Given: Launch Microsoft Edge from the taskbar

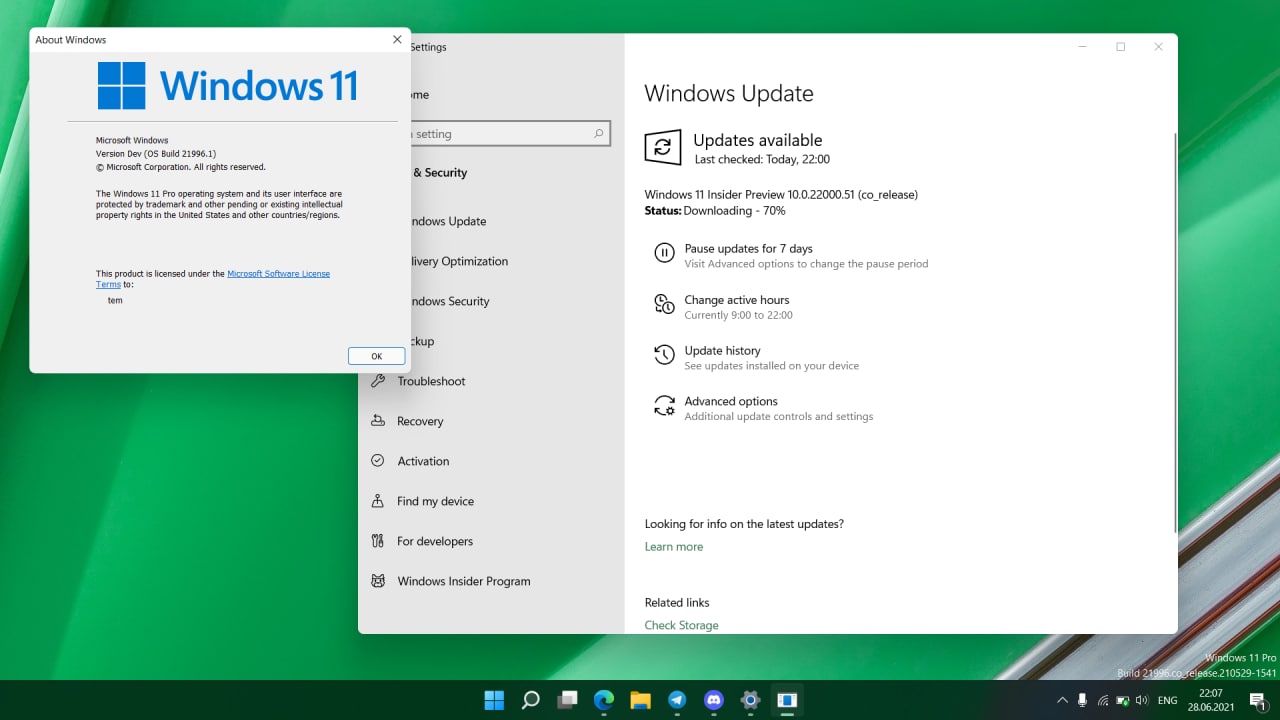Looking at the screenshot, I should click(604, 700).
